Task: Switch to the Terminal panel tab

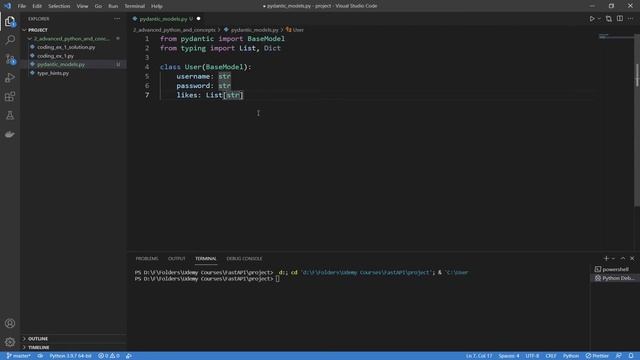Action: 206,259
